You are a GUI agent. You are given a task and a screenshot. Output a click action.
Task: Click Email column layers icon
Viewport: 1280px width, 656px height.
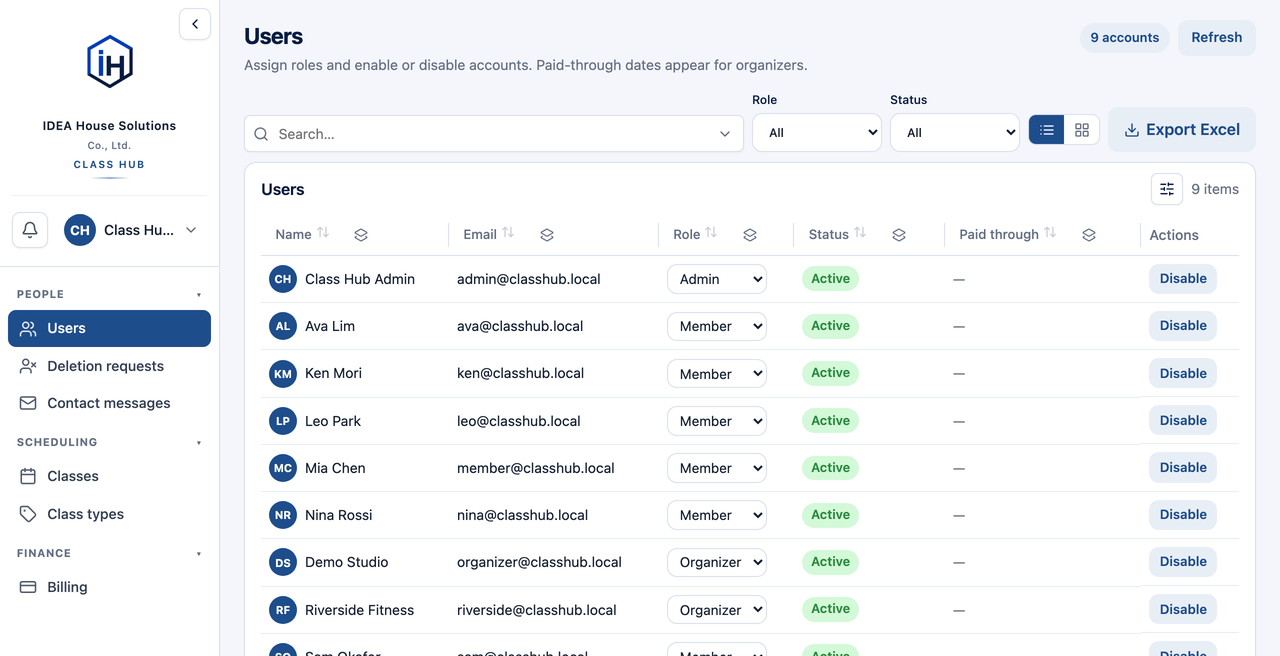[x=547, y=235]
